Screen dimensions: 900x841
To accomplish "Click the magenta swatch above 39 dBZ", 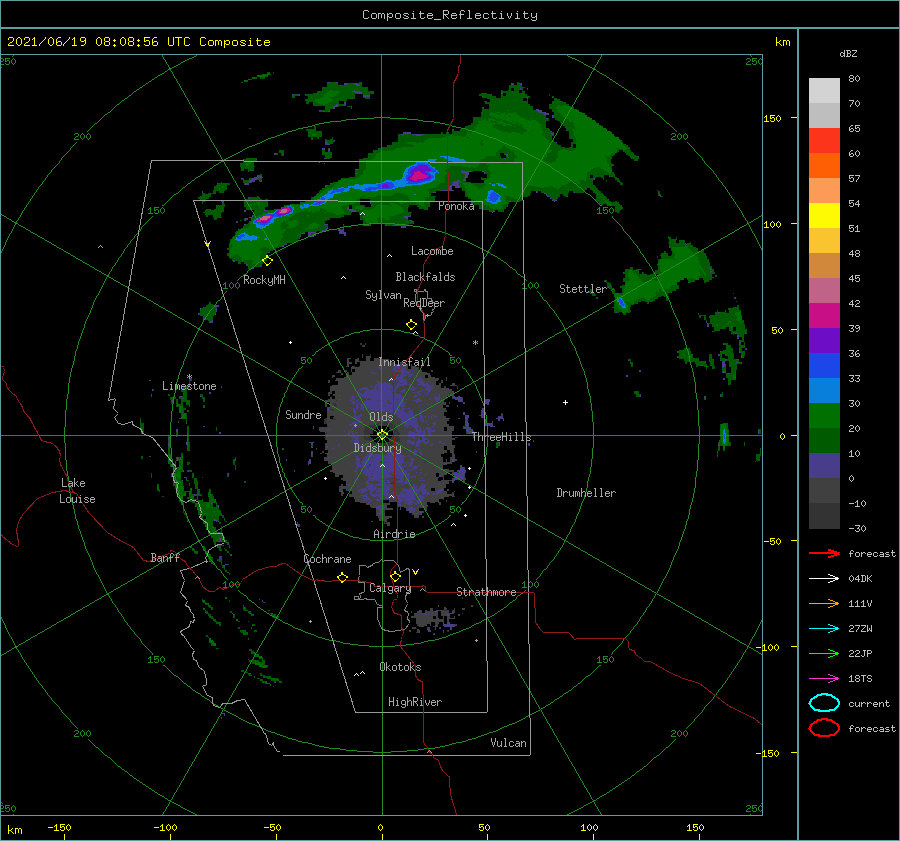I will (824, 315).
